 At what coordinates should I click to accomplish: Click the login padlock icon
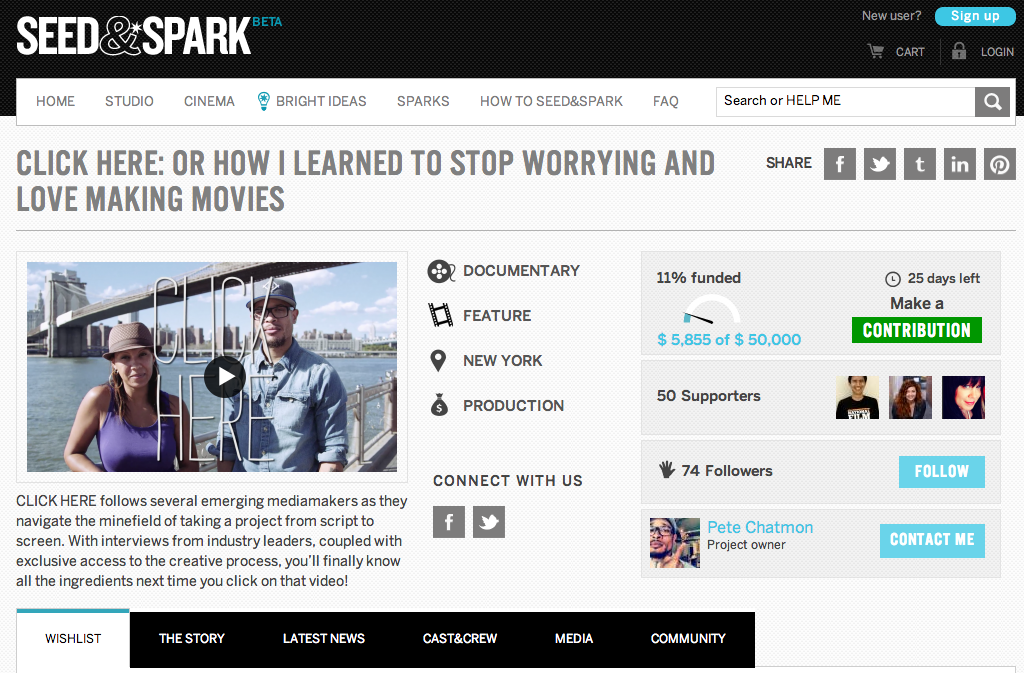pos(959,50)
